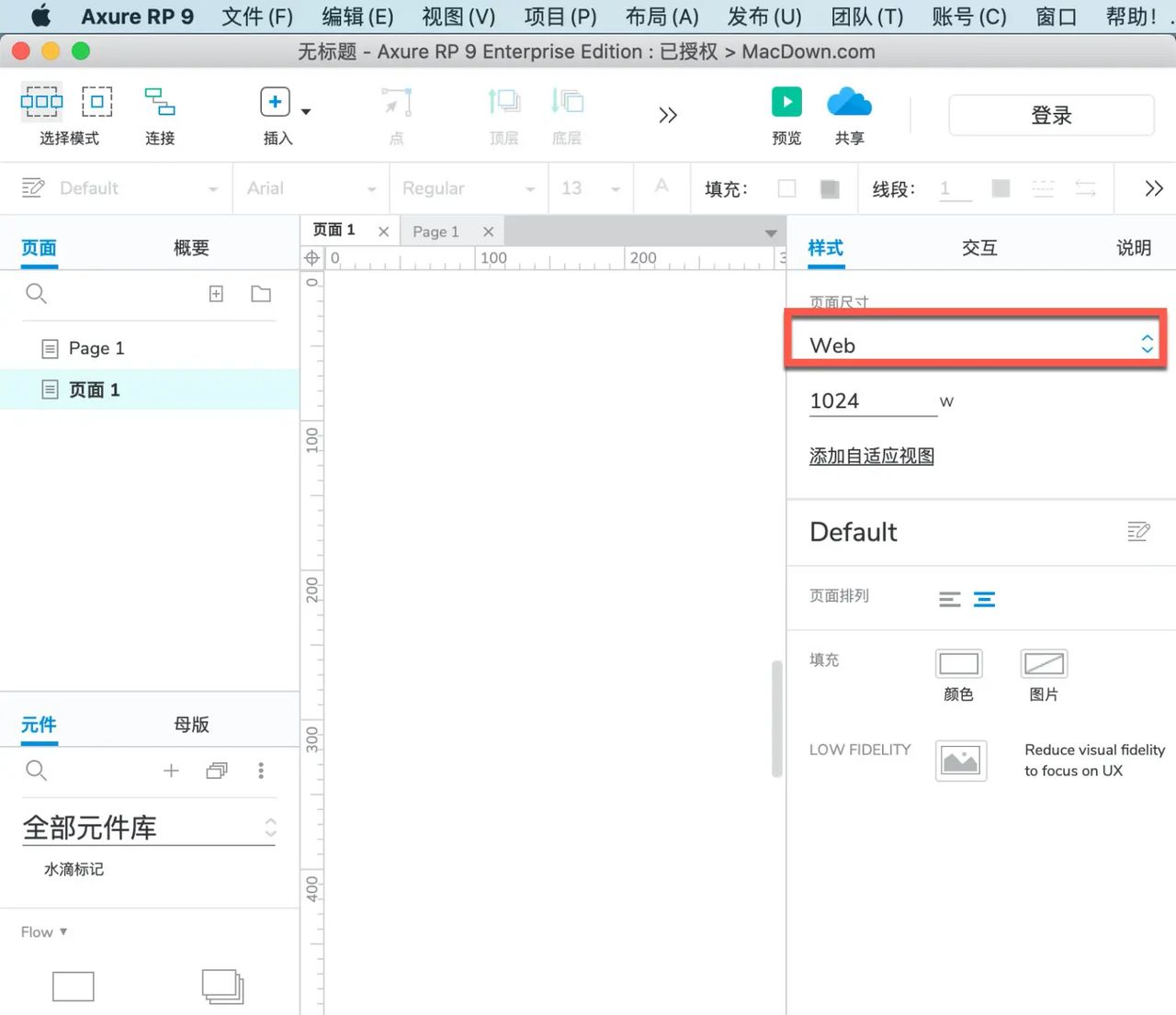Activate the selection mode tool icon
Image resolution: width=1176 pixels, height=1015 pixels.
pos(42,101)
